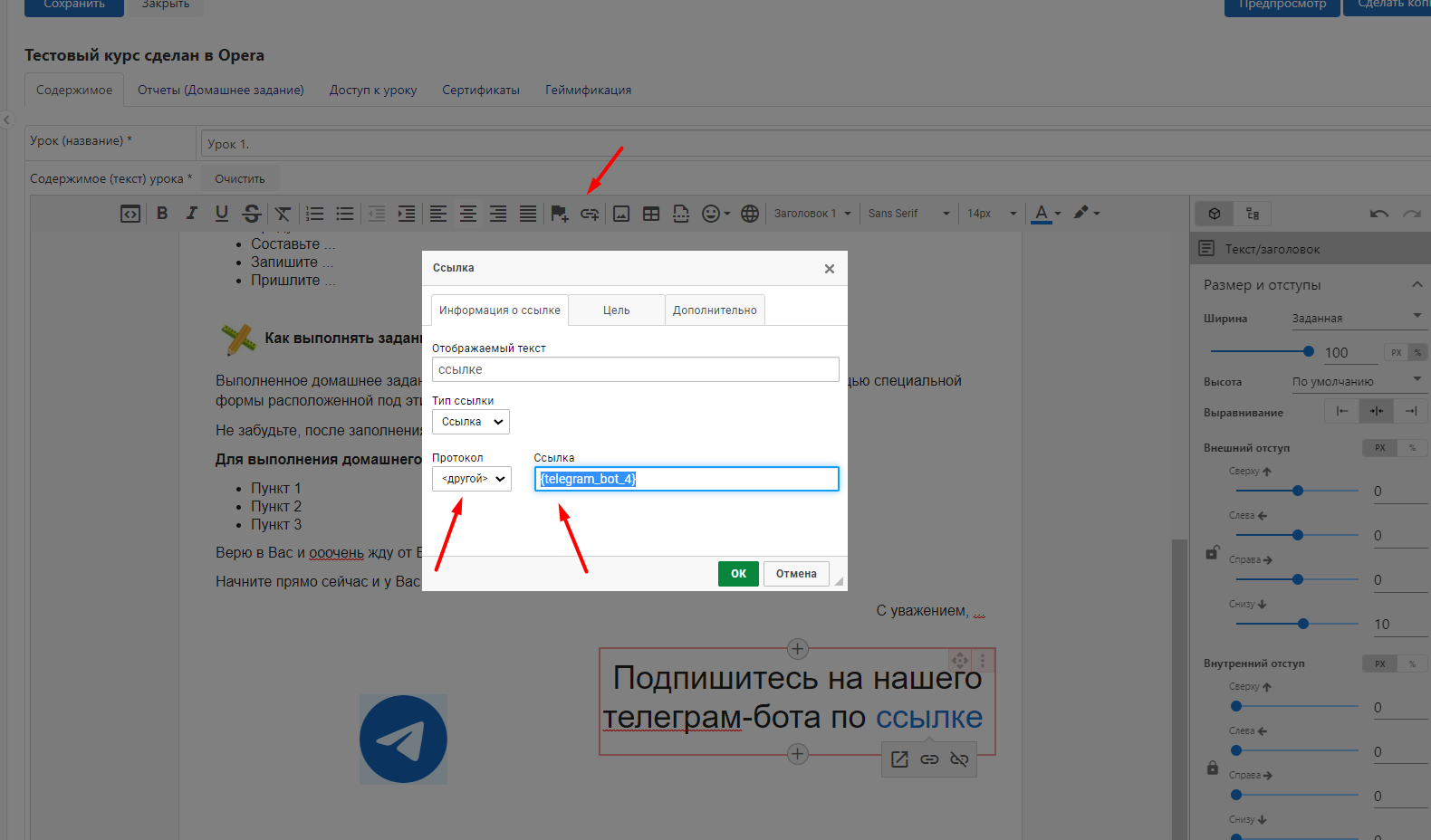Select PX unit for Внешний отступ
The height and width of the screenshot is (840, 1431).
tap(1379, 448)
